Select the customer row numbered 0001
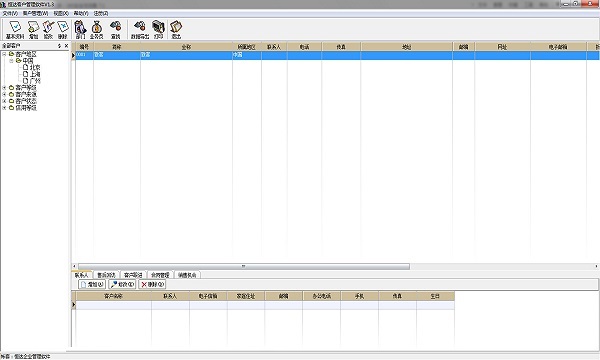Screen dimensions: 600x360 [x=337, y=55]
